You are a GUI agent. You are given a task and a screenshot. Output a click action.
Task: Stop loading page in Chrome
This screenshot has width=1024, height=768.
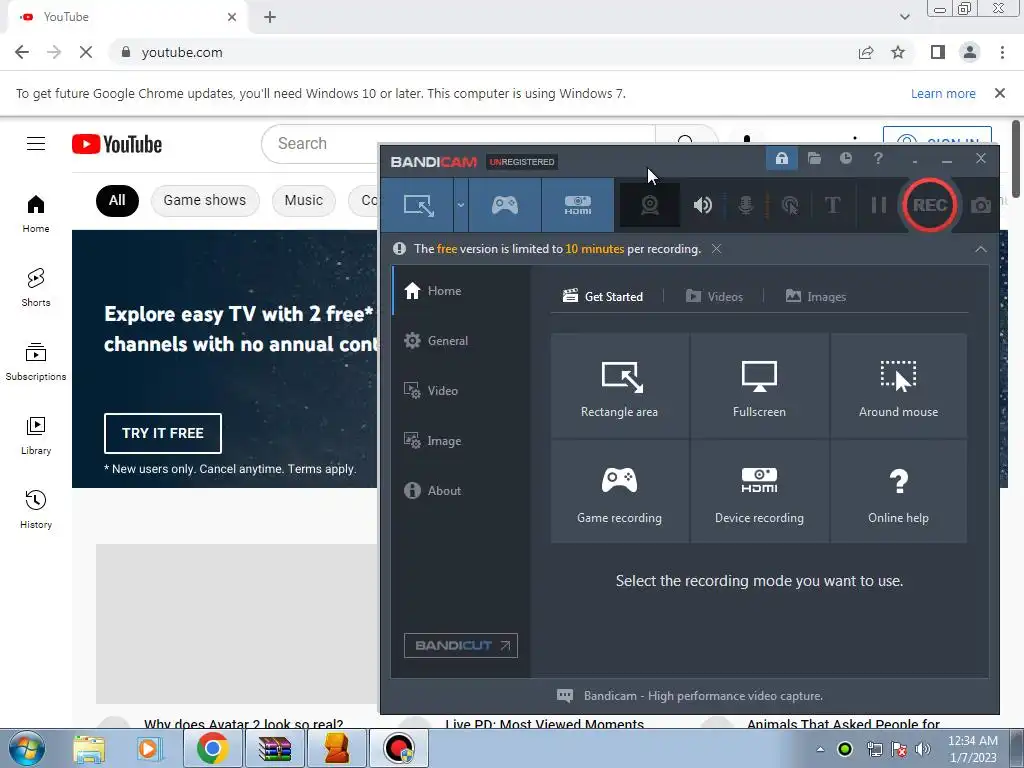point(86,52)
